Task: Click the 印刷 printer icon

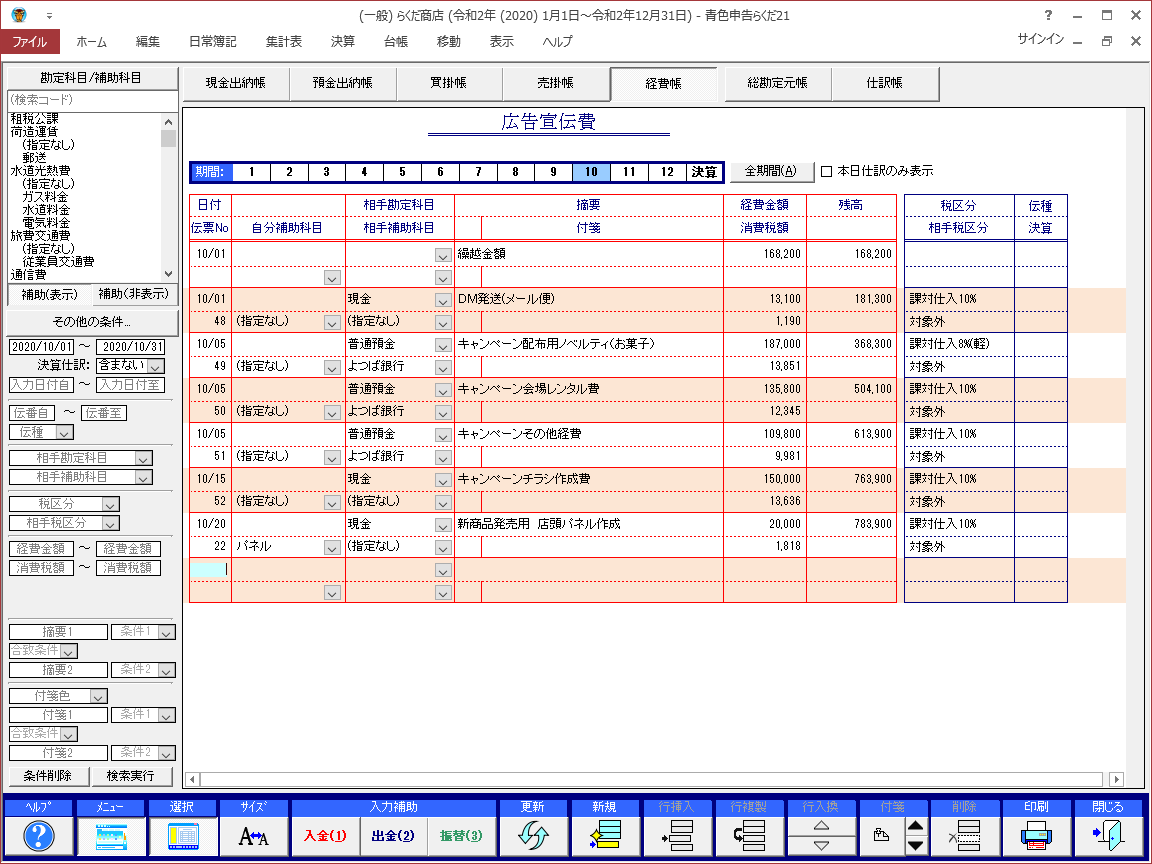Action: [1036, 836]
